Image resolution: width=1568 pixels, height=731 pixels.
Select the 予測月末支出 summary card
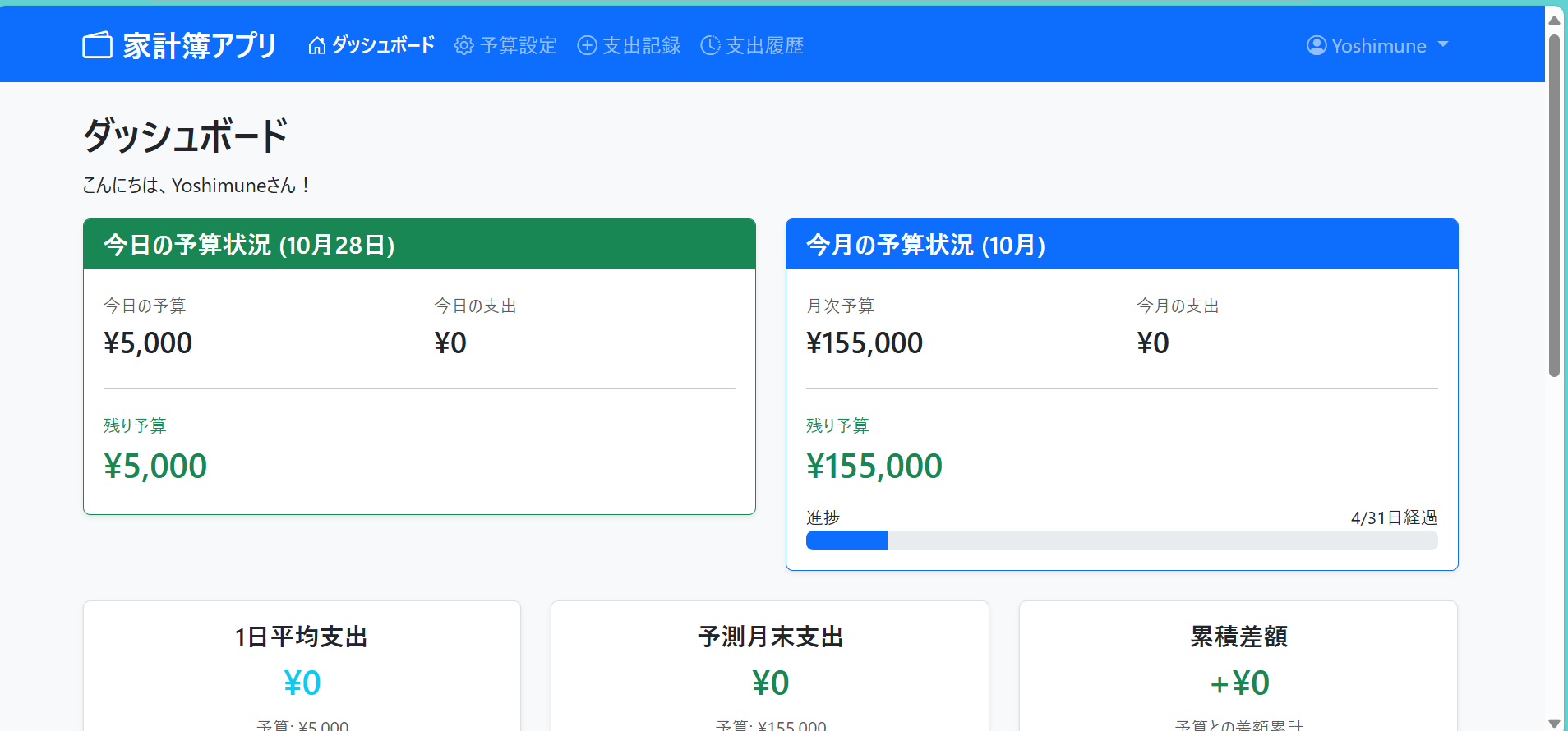[x=770, y=666]
